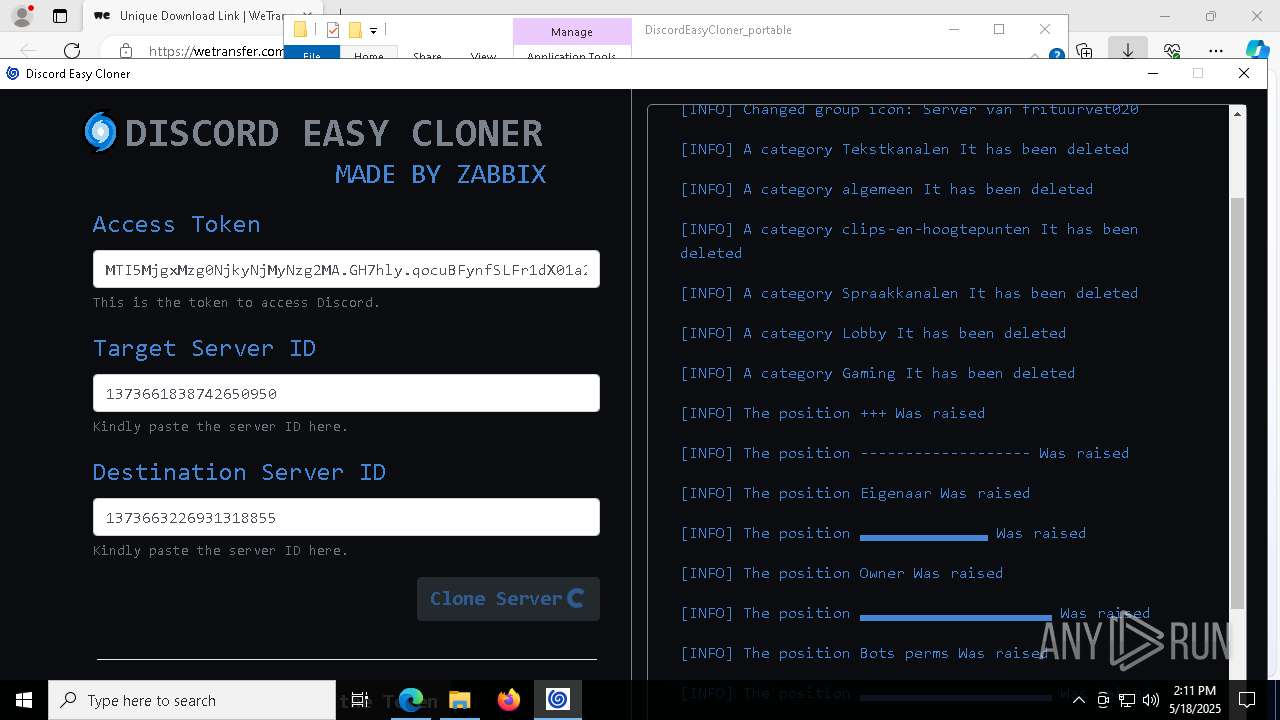Open the Edge Copilot sidebar icon
Image resolution: width=1280 pixels, height=720 pixels.
pos(1257,50)
